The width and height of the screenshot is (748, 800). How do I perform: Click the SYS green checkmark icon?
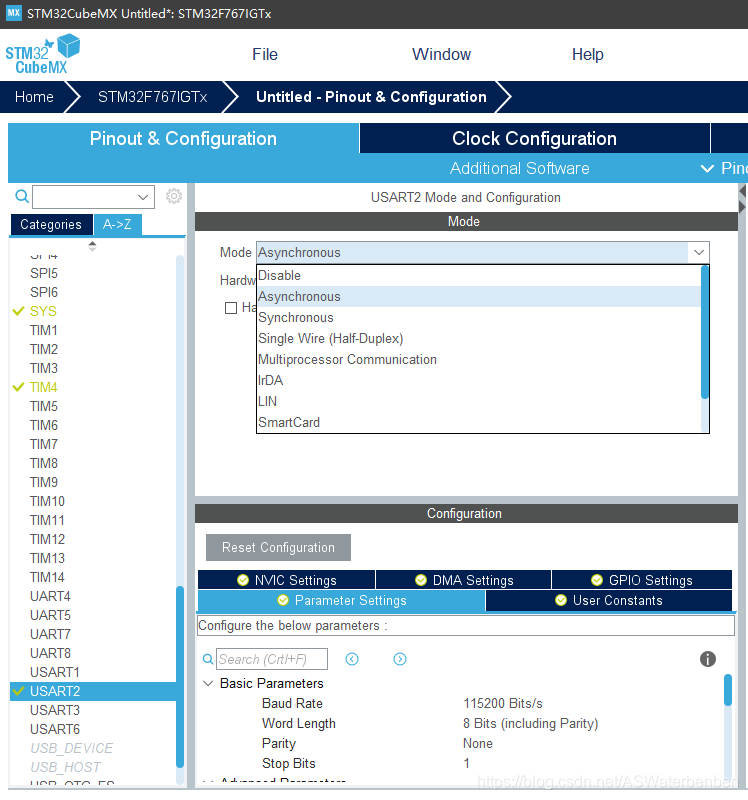click(x=18, y=311)
